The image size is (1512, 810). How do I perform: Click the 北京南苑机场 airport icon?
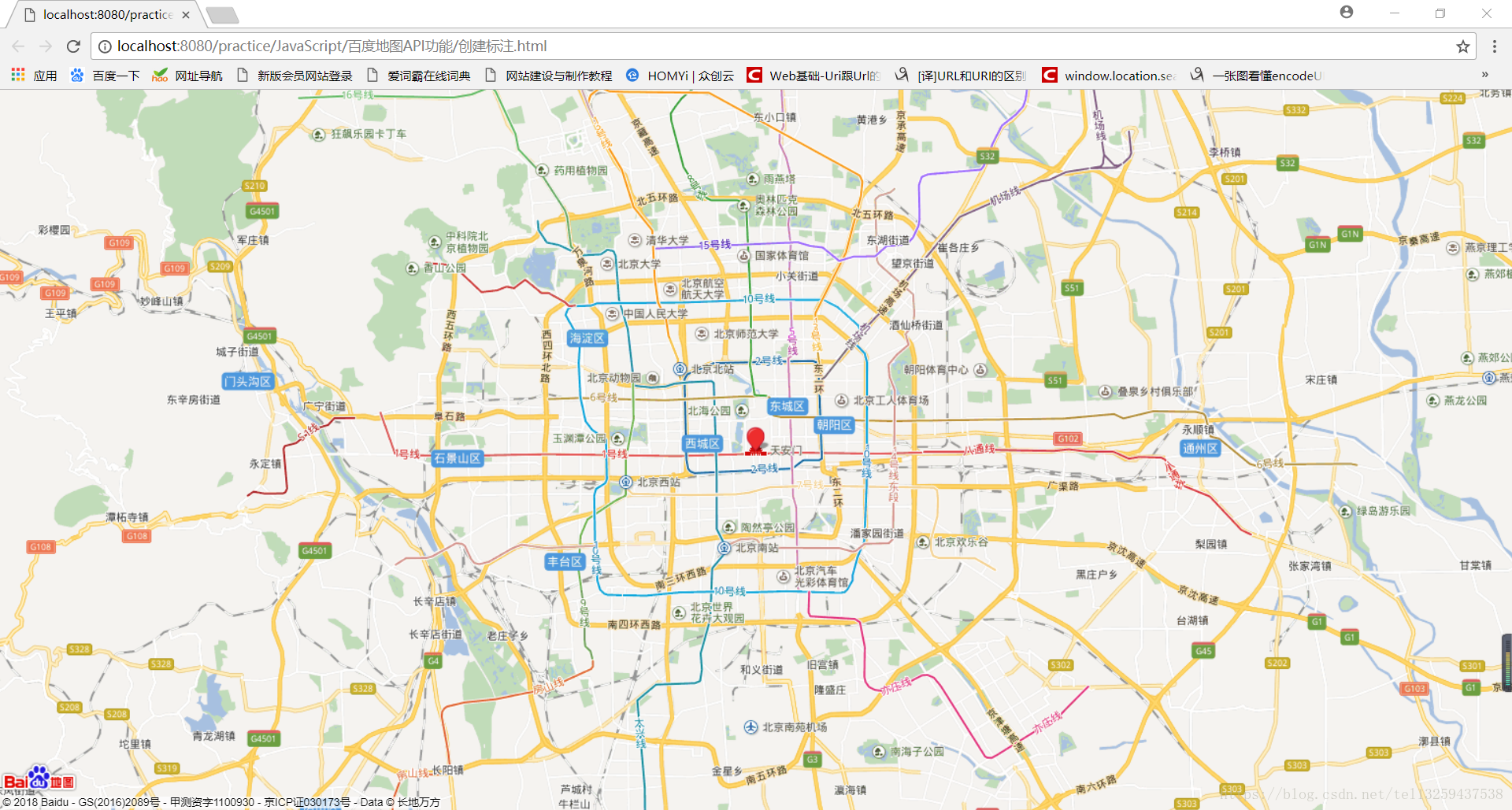click(x=750, y=727)
